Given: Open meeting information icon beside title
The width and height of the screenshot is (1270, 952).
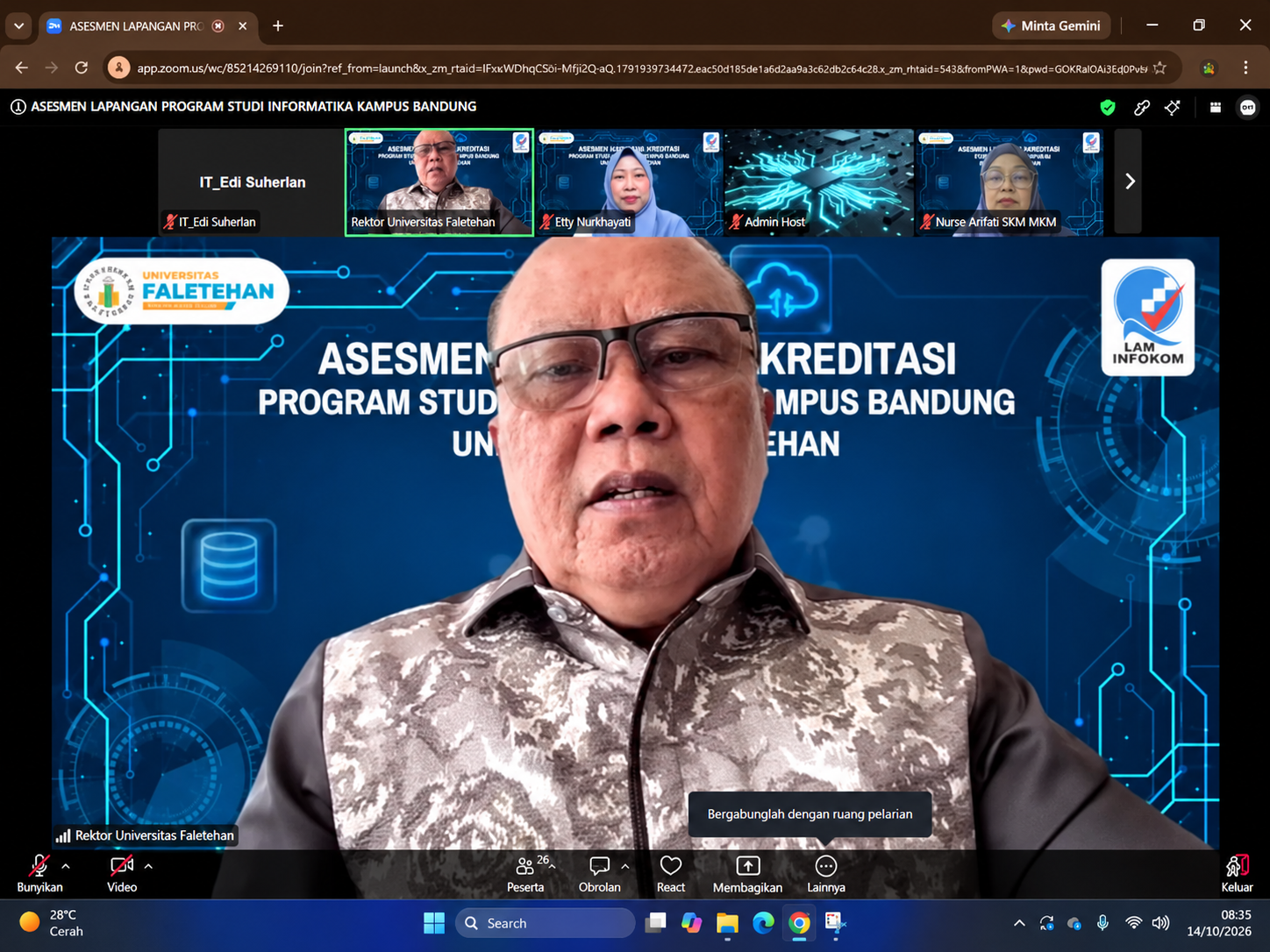Looking at the screenshot, I should tap(18, 107).
